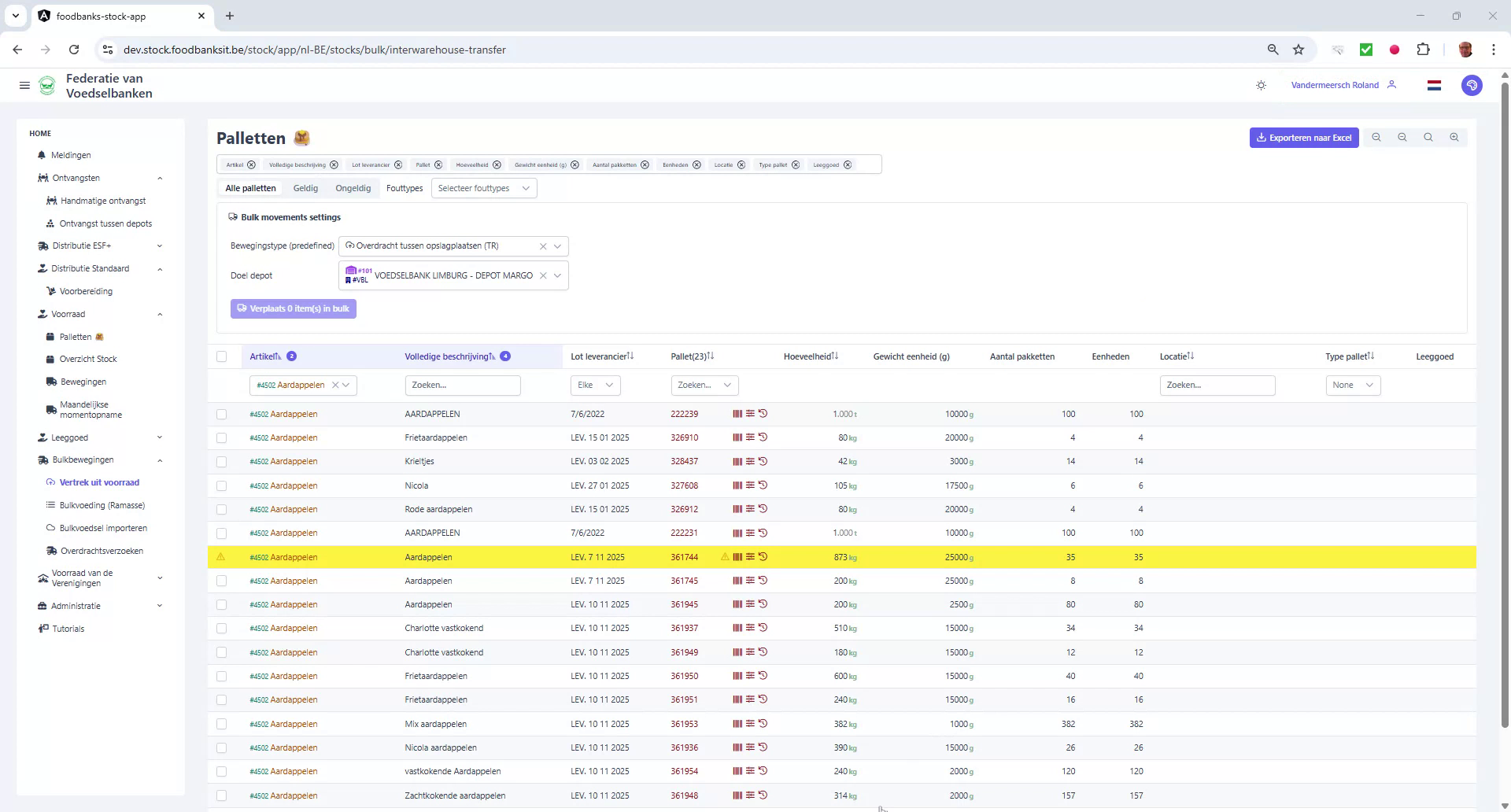Click the search magnifier icon in the toolbar
This screenshot has width=1511, height=812.
(x=1428, y=137)
